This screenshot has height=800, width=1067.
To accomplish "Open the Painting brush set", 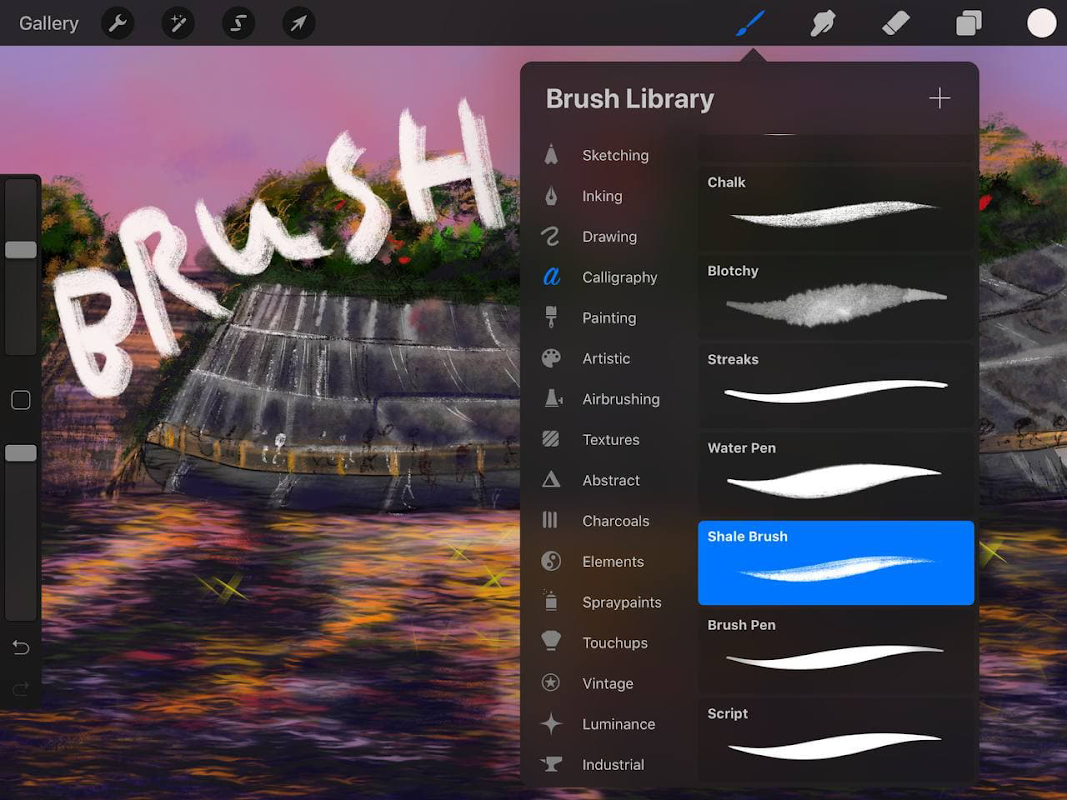I will coord(609,318).
